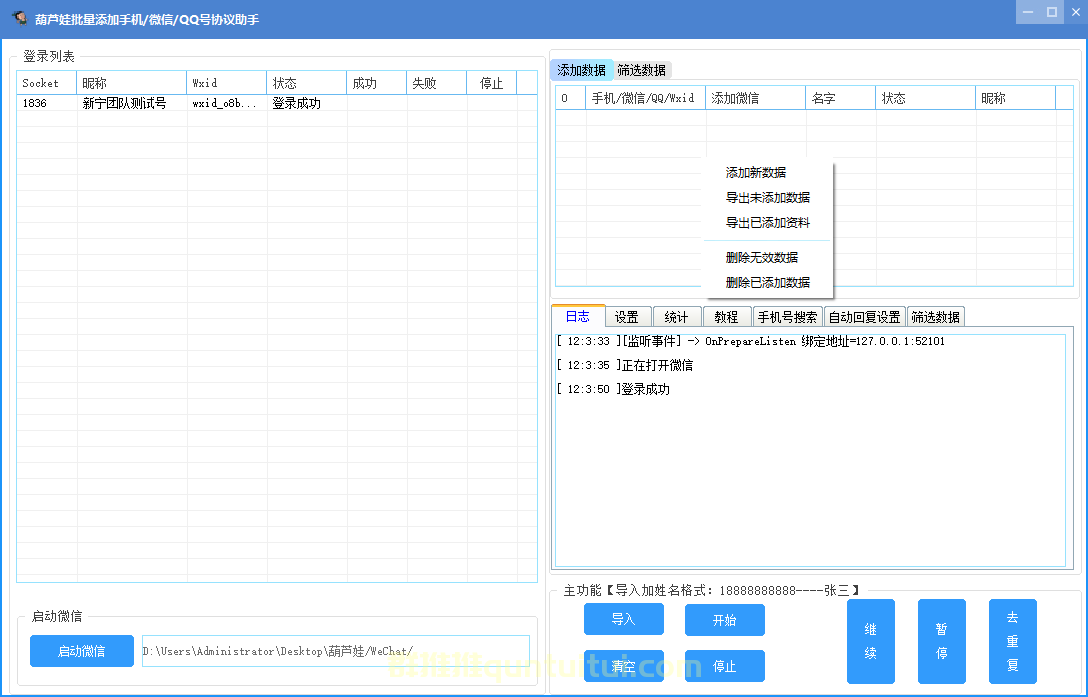The height and width of the screenshot is (697, 1088).
Task: Click the Wxid column header
Action: [226, 83]
